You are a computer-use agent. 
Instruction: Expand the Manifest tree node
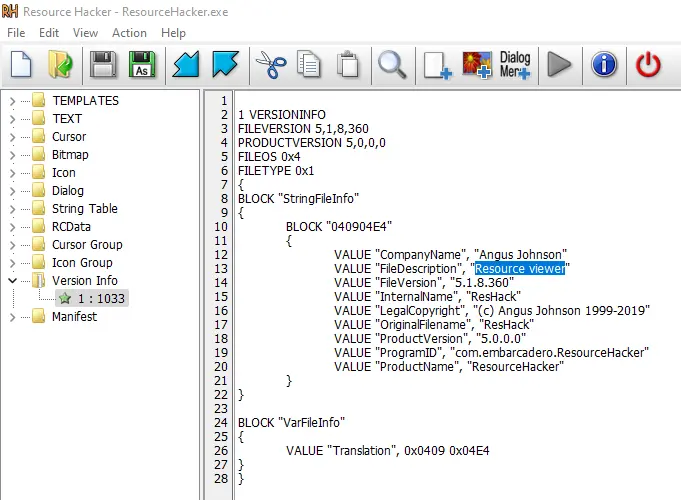(12, 317)
